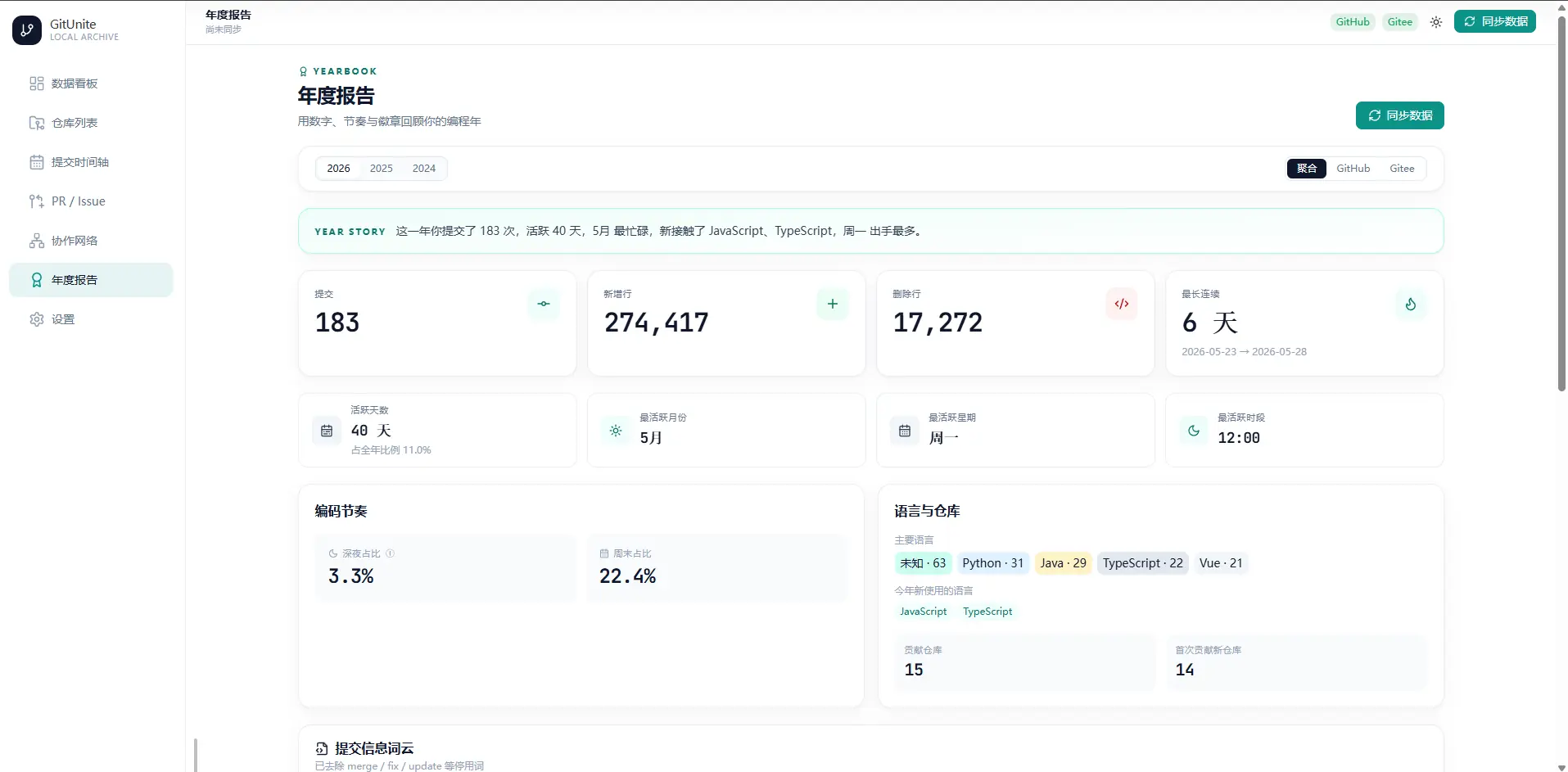Click the 年度报告 badge icon in sidebar
1568x772 pixels.
(37, 280)
